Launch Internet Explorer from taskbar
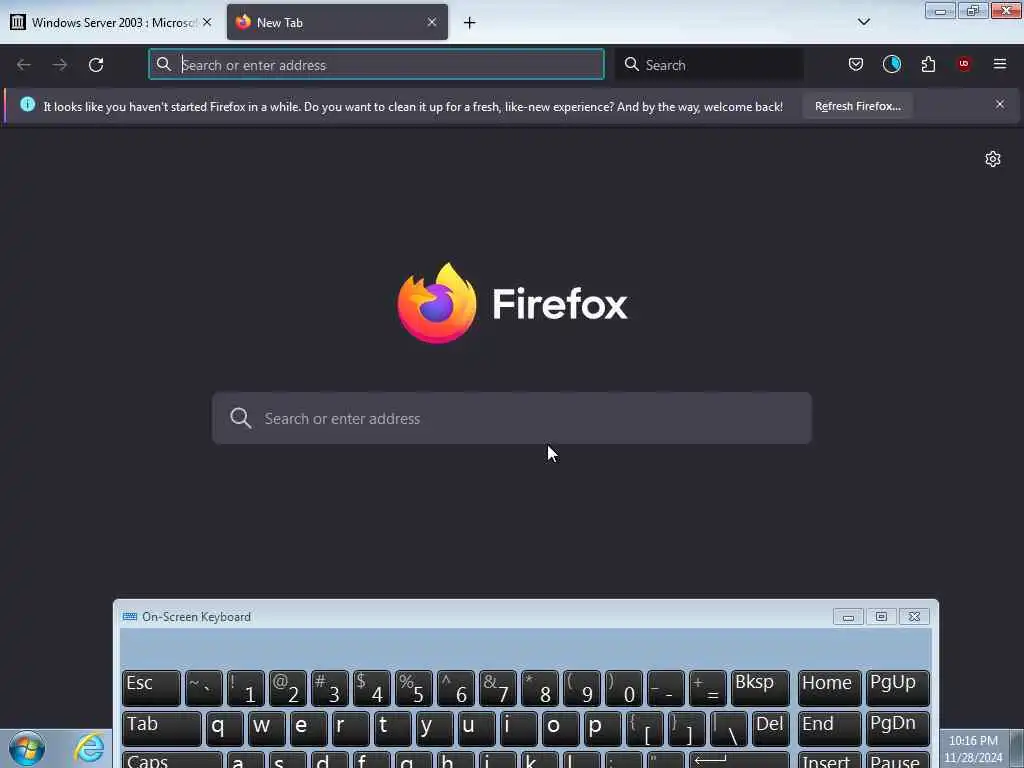This screenshot has width=1024, height=768. point(89,748)
